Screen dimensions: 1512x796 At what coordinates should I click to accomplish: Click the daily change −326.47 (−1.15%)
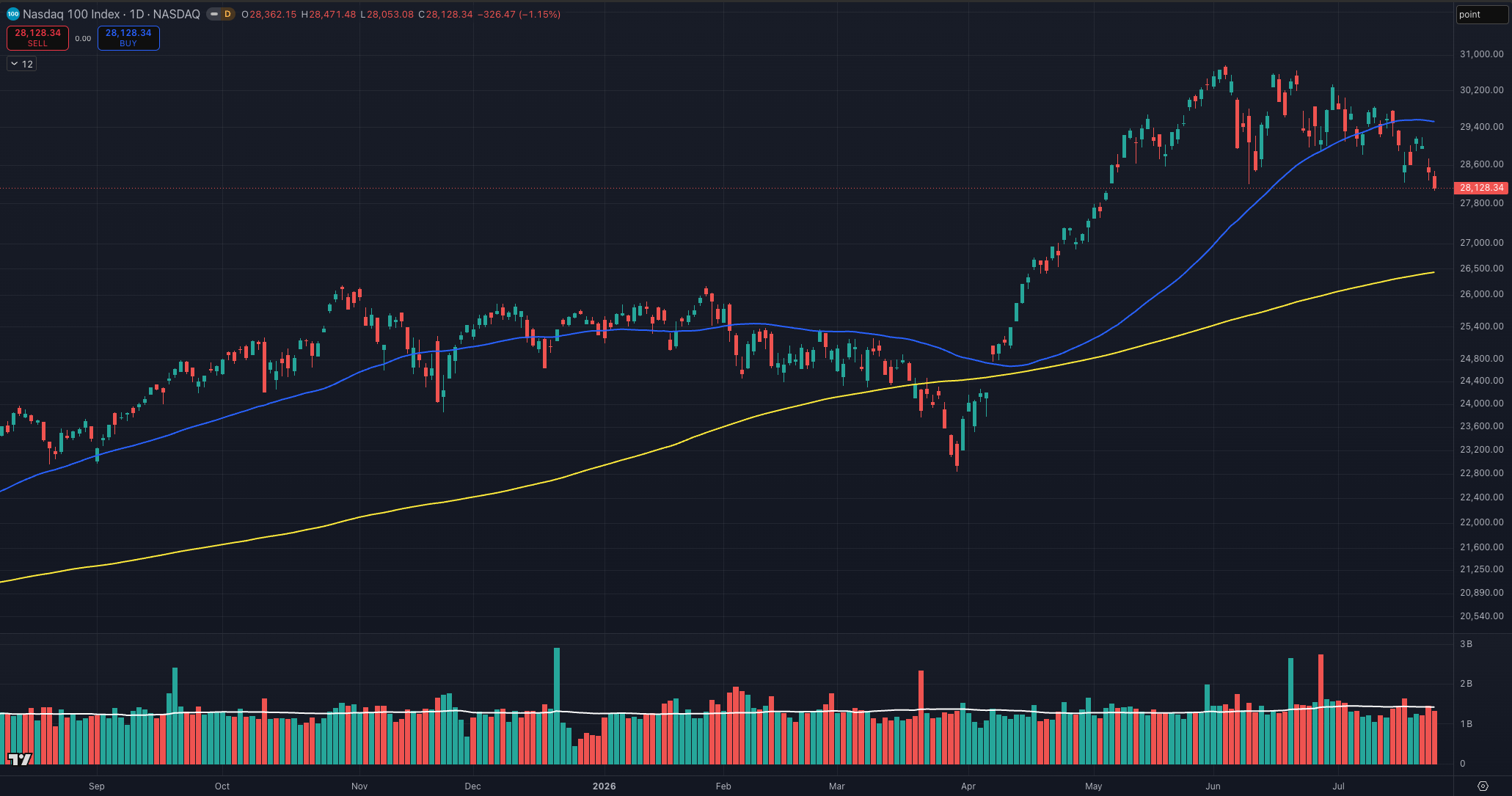coord(519,15)
